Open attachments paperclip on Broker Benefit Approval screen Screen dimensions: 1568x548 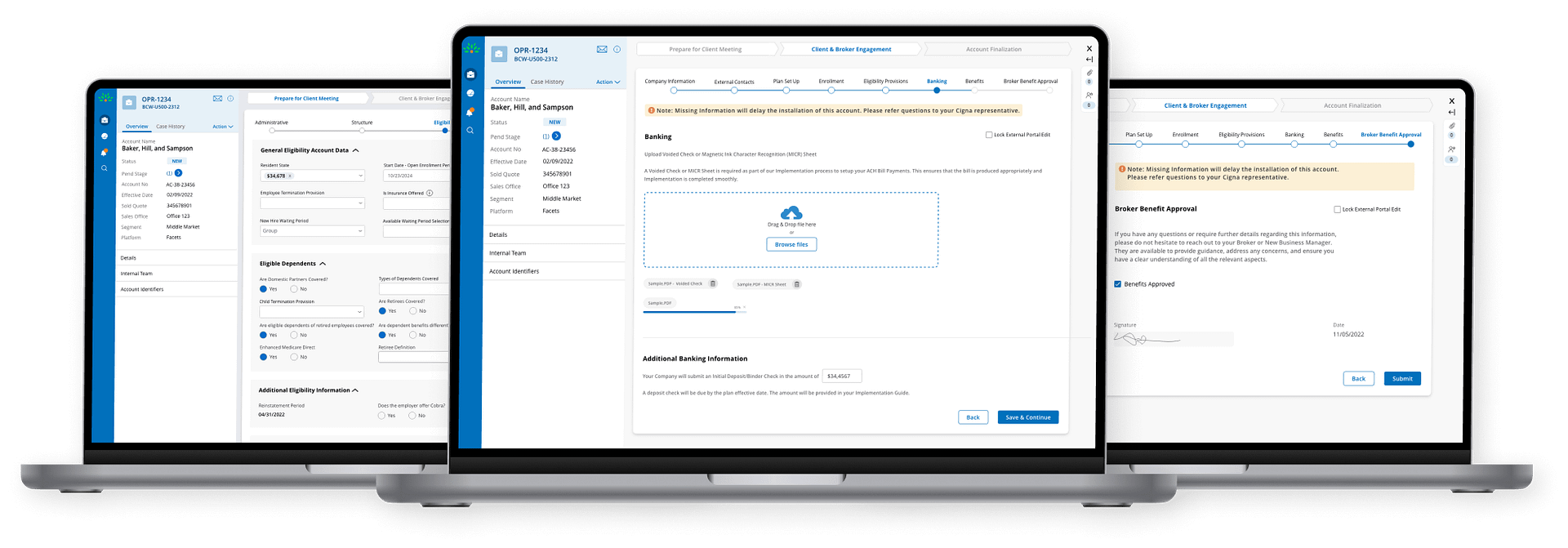tap(1451, 126)
